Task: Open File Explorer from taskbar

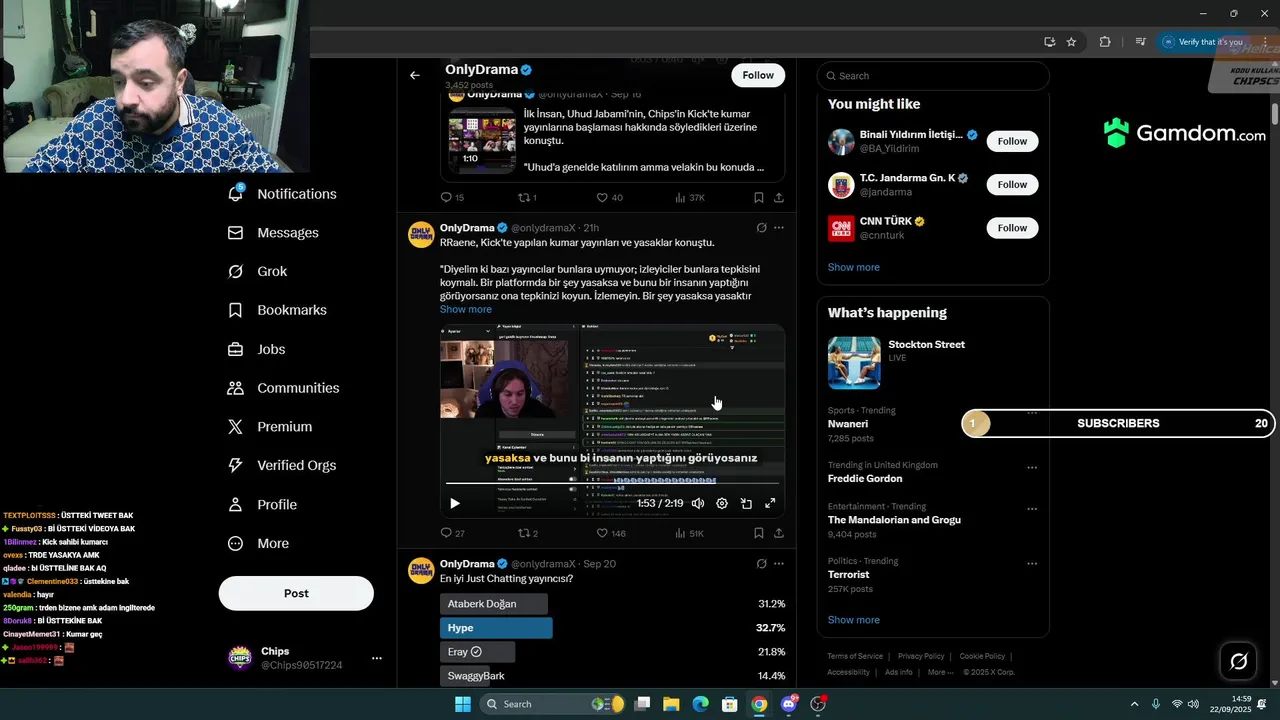Action: click(671, 704)
